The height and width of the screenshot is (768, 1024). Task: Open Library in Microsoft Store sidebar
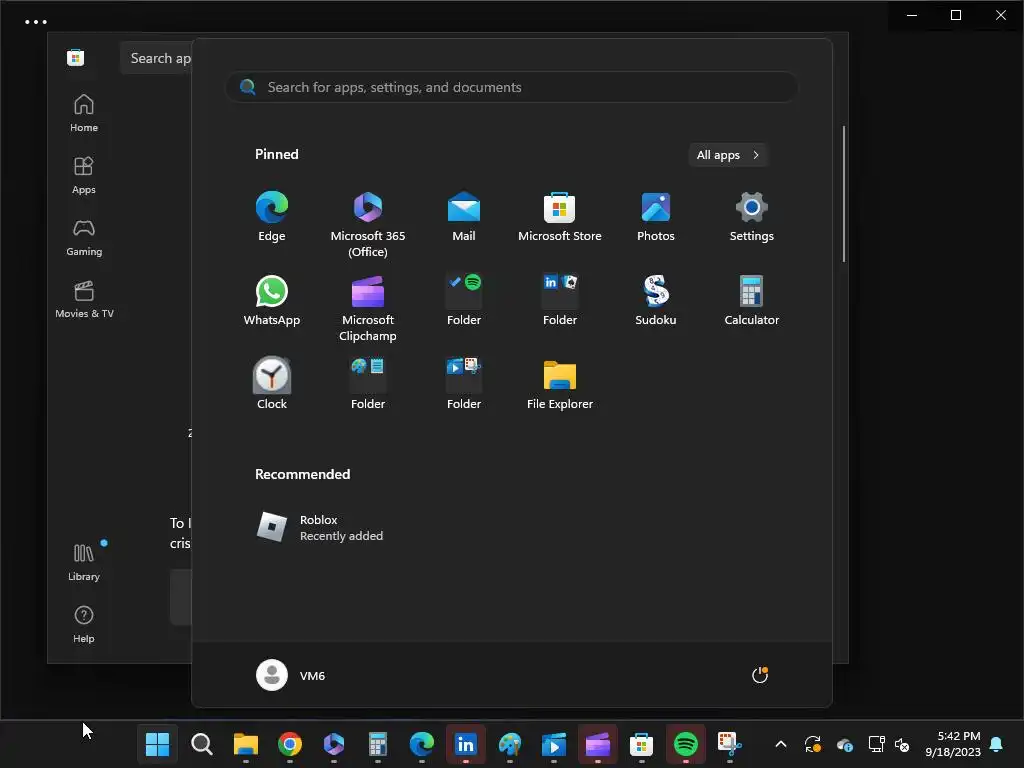(x=84, y=562)
